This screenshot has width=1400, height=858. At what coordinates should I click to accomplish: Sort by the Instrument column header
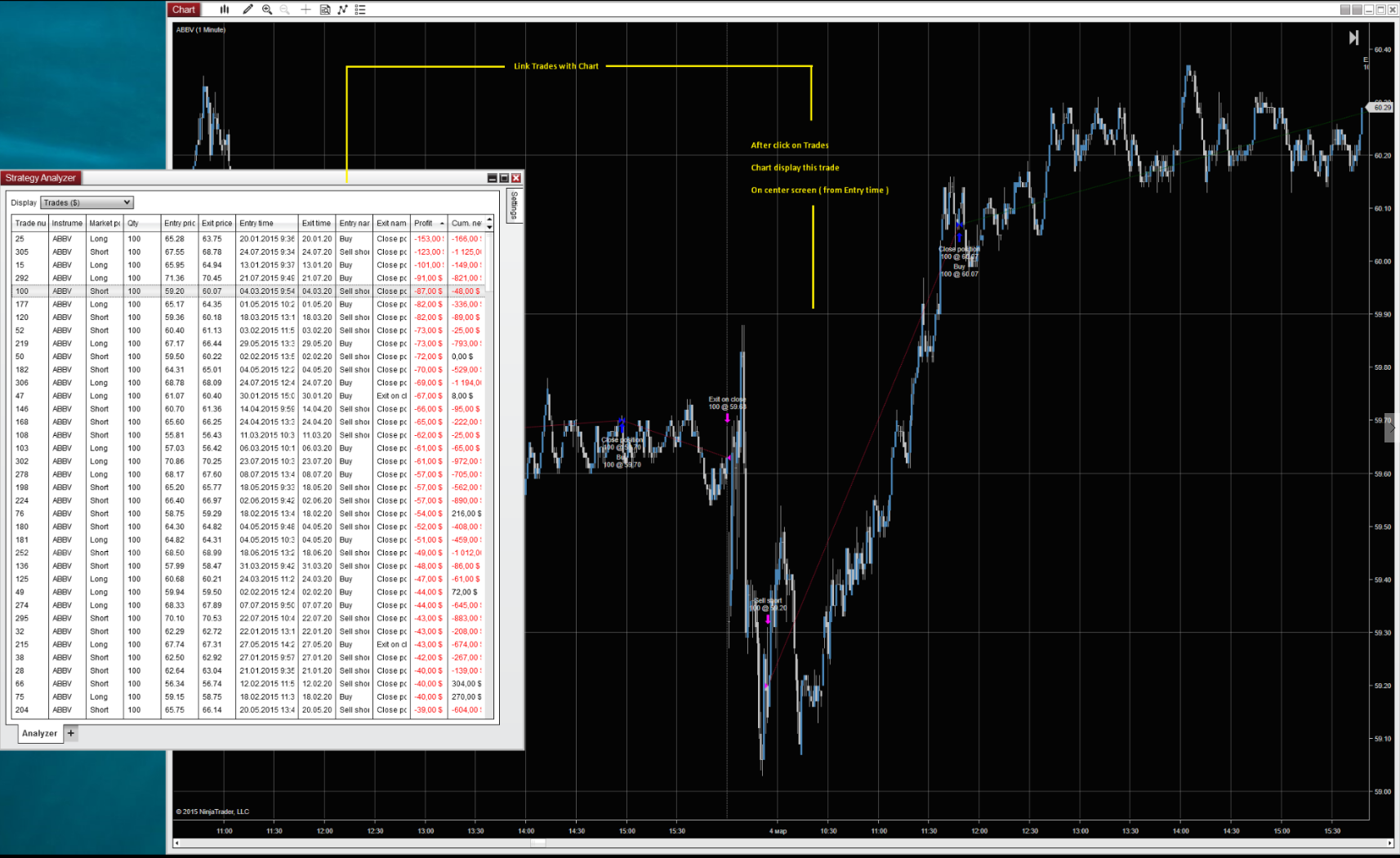(x=67, y=223)
